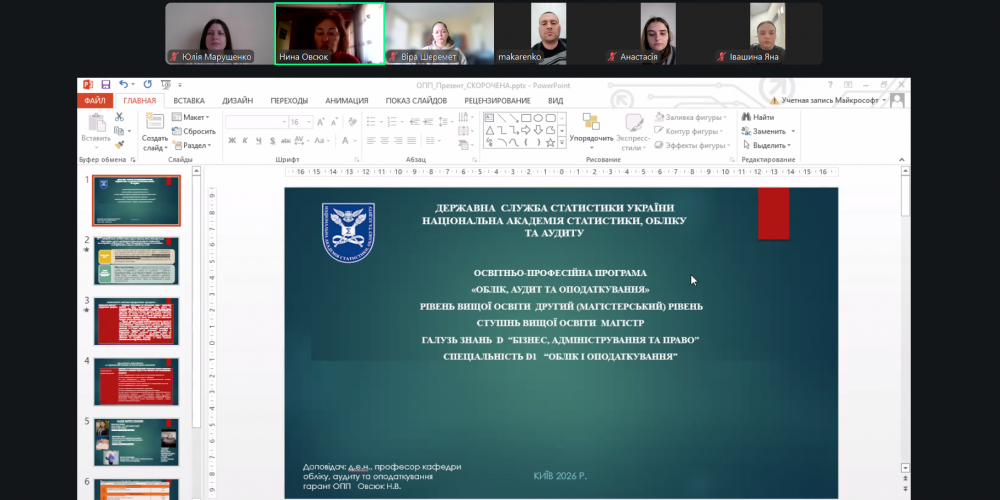Image resolution: width=1000 pixels, height=500 pixels.
Task: Open PowerPoint Help question mark
Action: 830,84
